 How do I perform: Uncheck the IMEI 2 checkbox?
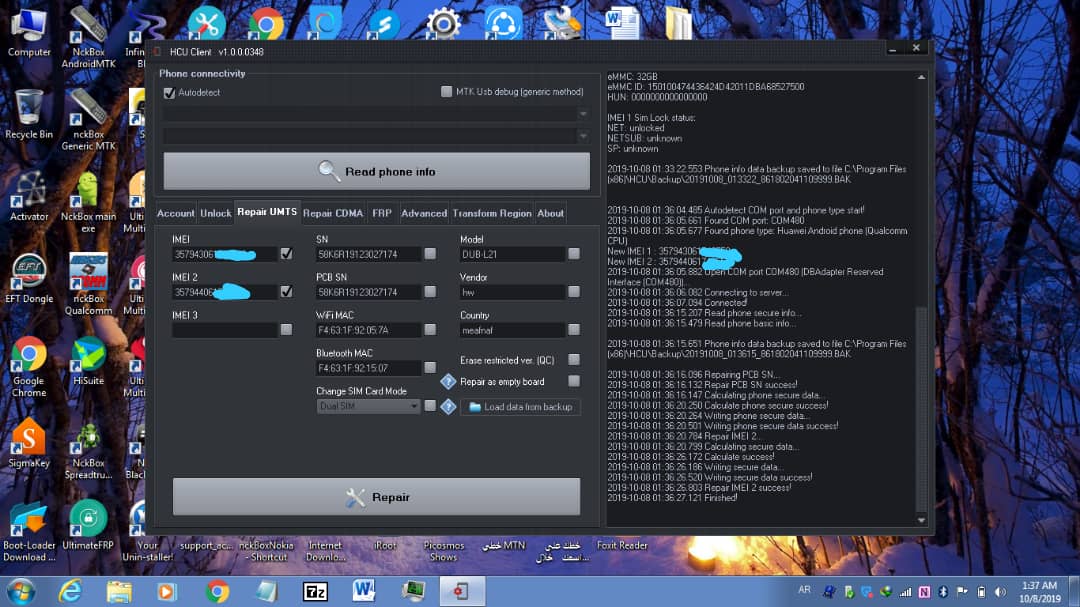(x=287, y=292)
